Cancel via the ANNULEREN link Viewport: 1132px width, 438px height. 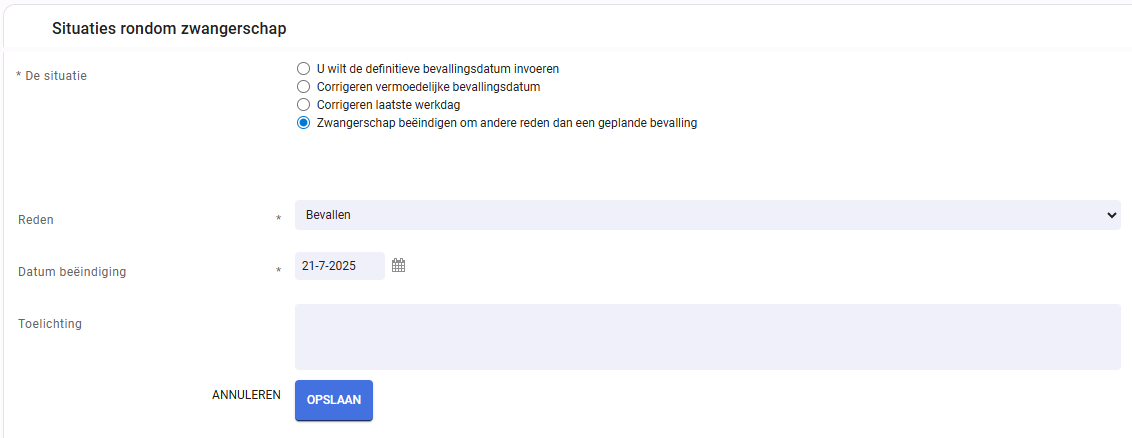point(246,395)
